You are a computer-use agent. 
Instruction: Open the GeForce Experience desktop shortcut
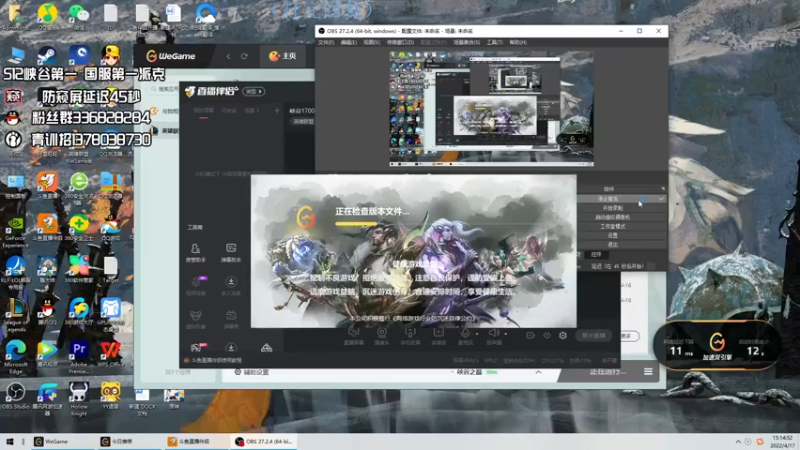(15, 230)
